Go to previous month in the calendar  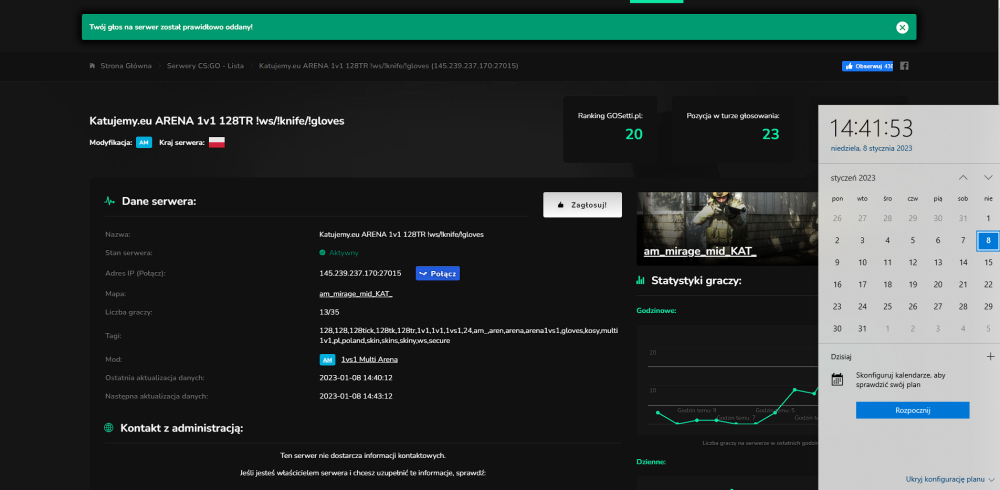coord(963,177)
